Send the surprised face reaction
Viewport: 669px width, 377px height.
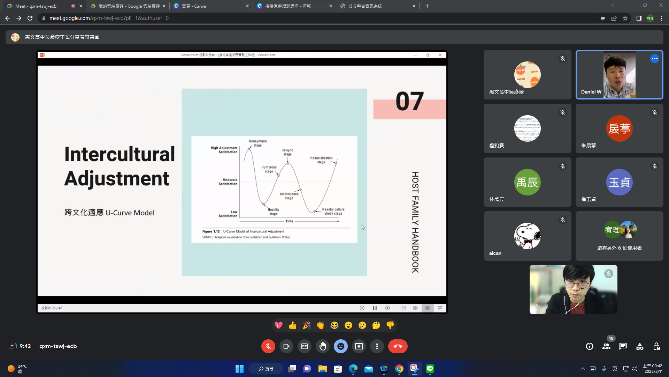click(x=349, y=325)
